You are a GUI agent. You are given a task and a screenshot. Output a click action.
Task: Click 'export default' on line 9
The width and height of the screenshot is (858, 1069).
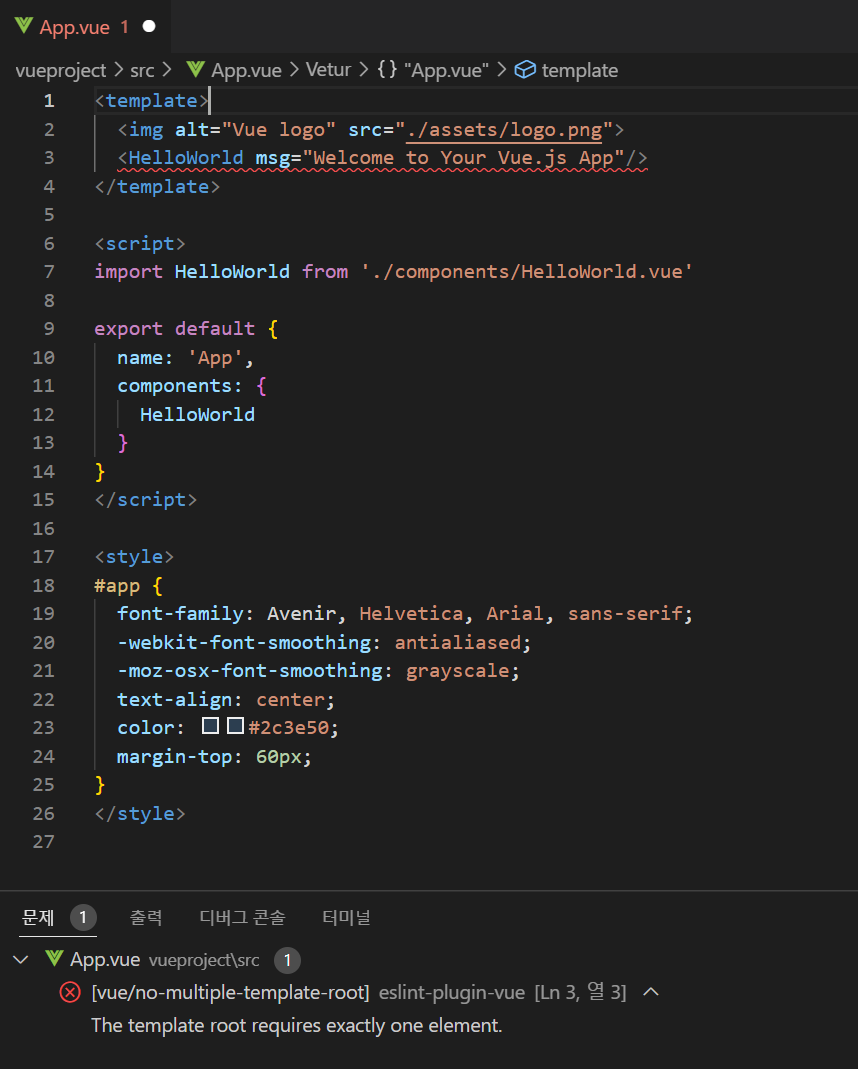click(x=174, y=329)
